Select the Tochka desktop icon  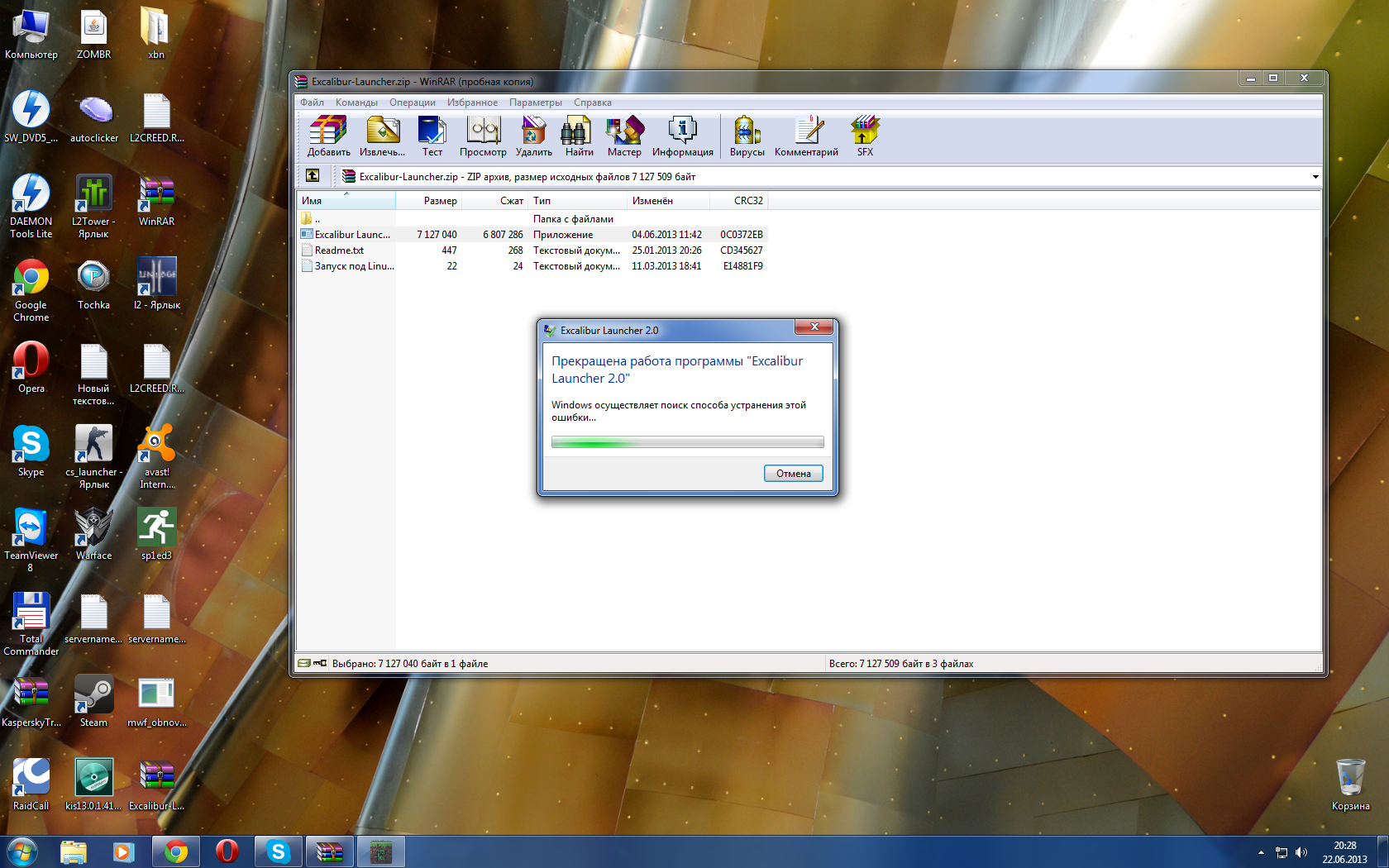[x=93, y=285]
